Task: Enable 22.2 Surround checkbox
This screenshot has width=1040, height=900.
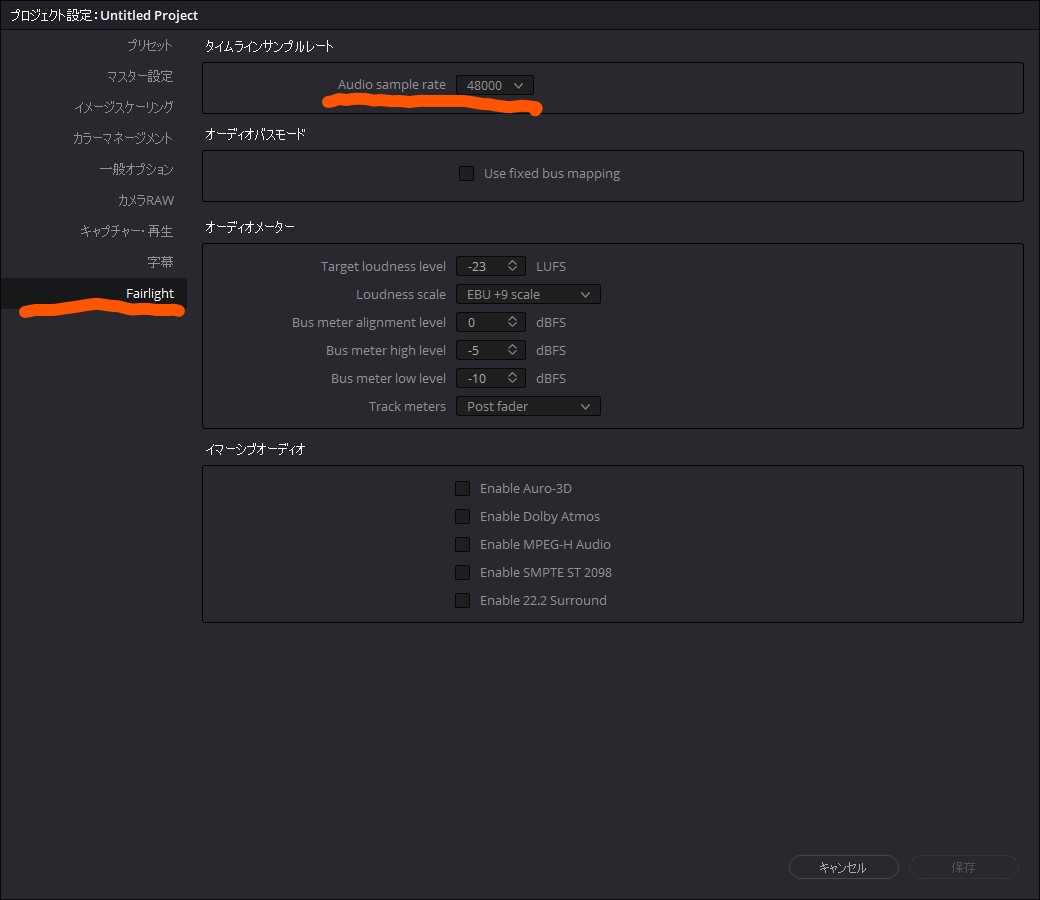Action: [x=462, y=600]
